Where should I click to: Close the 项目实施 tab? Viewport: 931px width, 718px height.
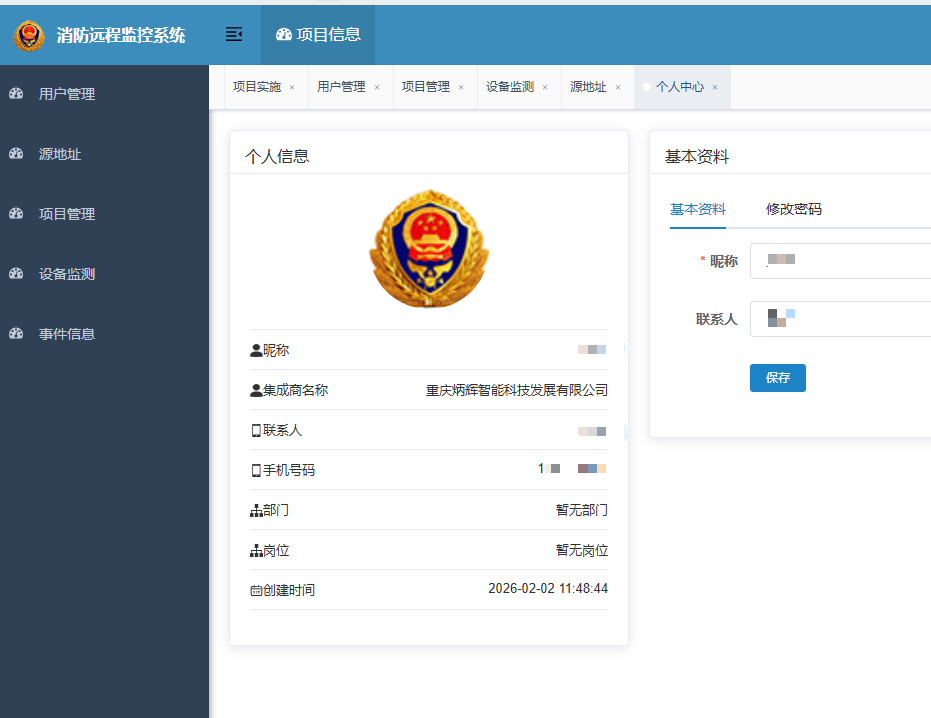292,88
